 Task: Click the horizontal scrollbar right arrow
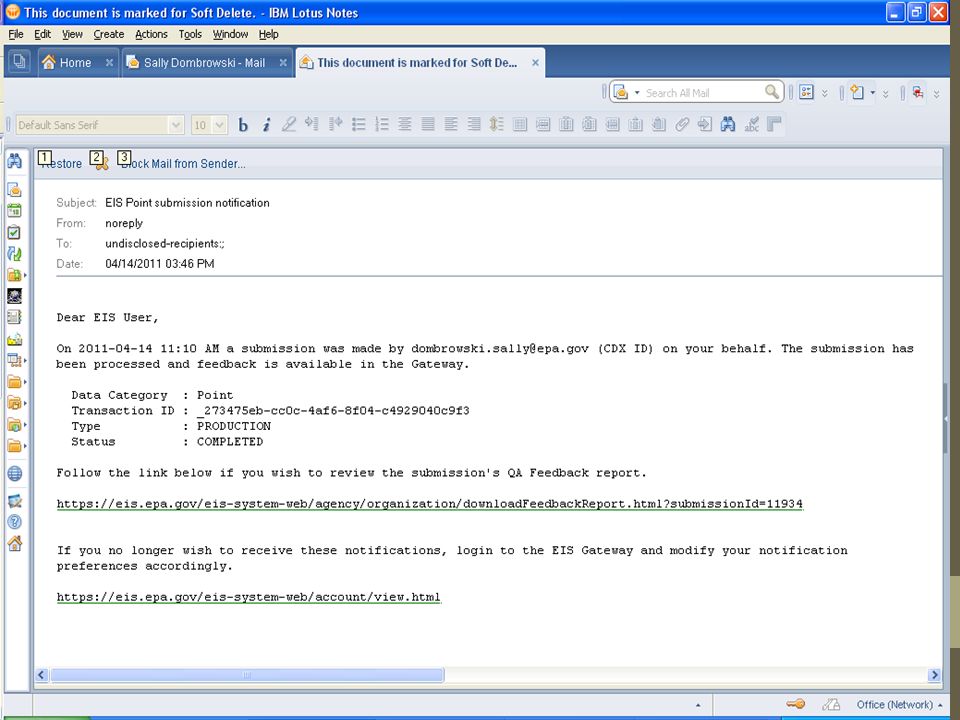coord(934,675)
